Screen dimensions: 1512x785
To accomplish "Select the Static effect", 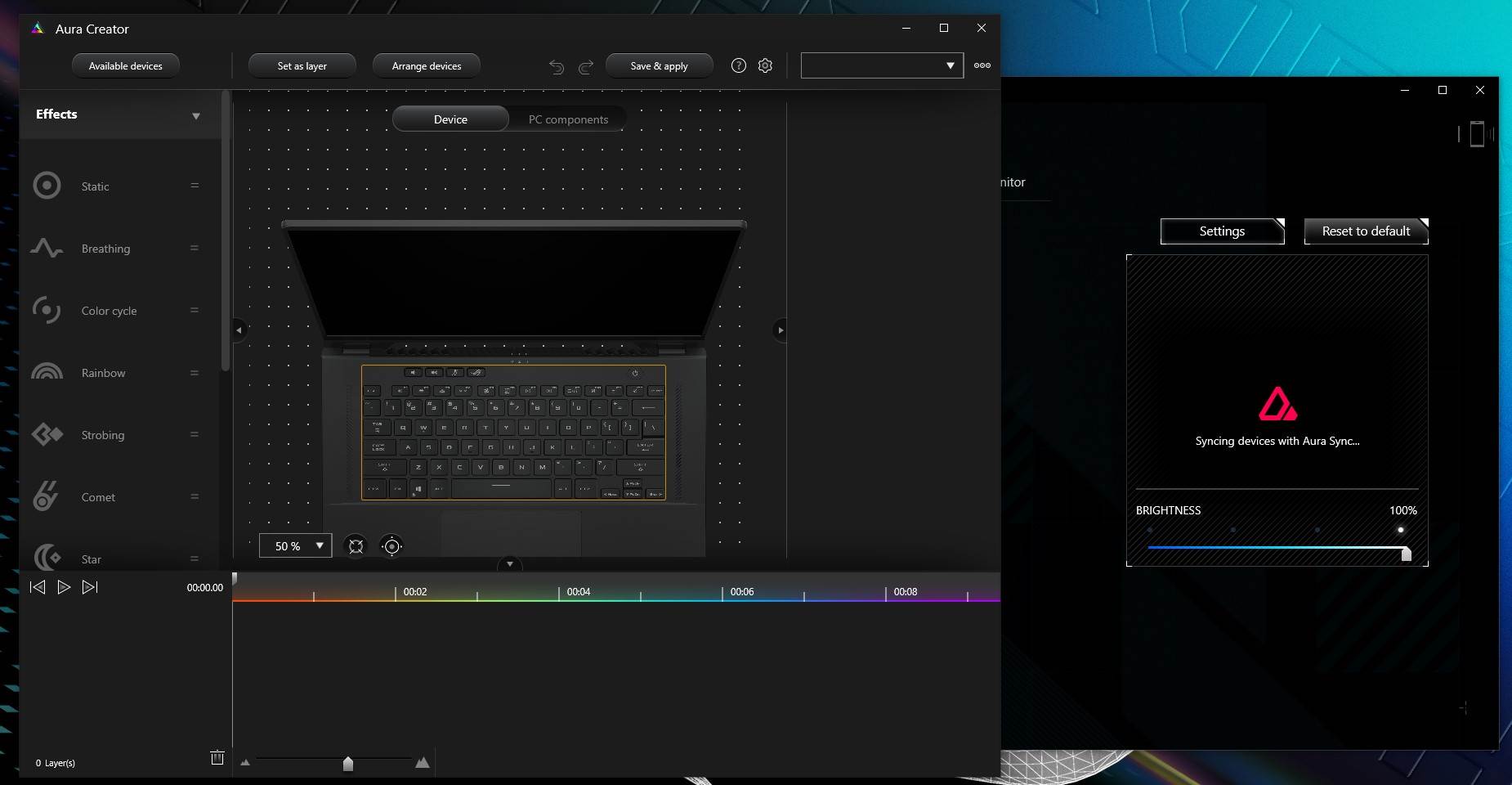I will point(94,186).
